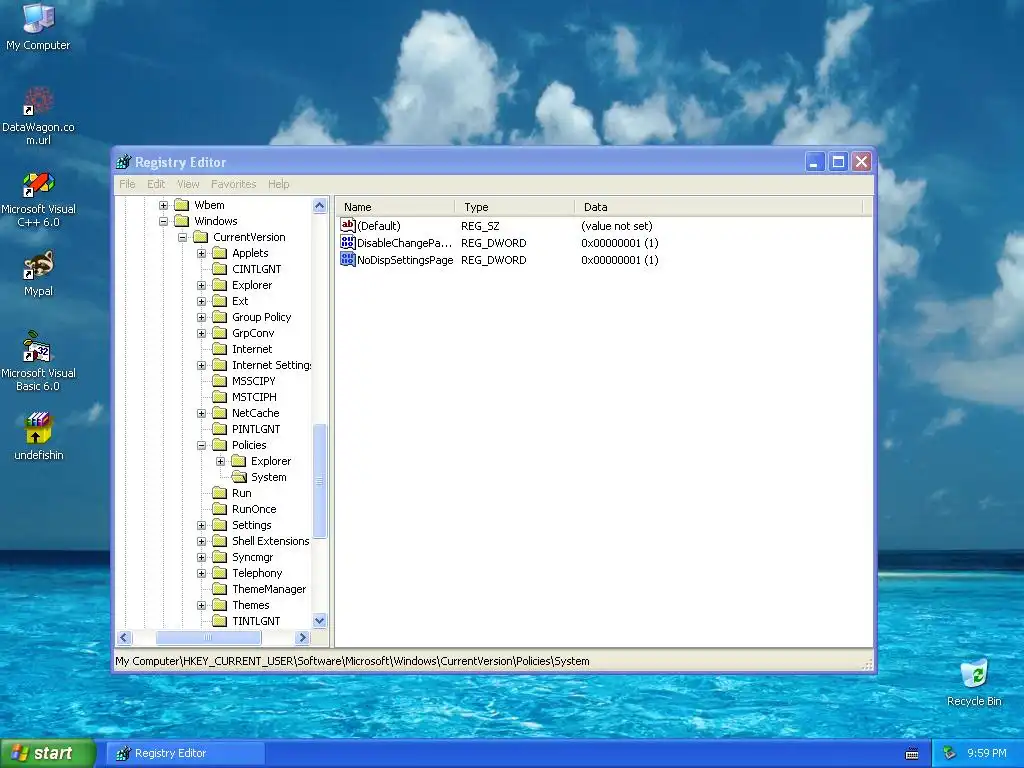Click the MSSCIPY folder icon
The width and height of the screenshot is (1024, 768).
click(x=220, y=381)
